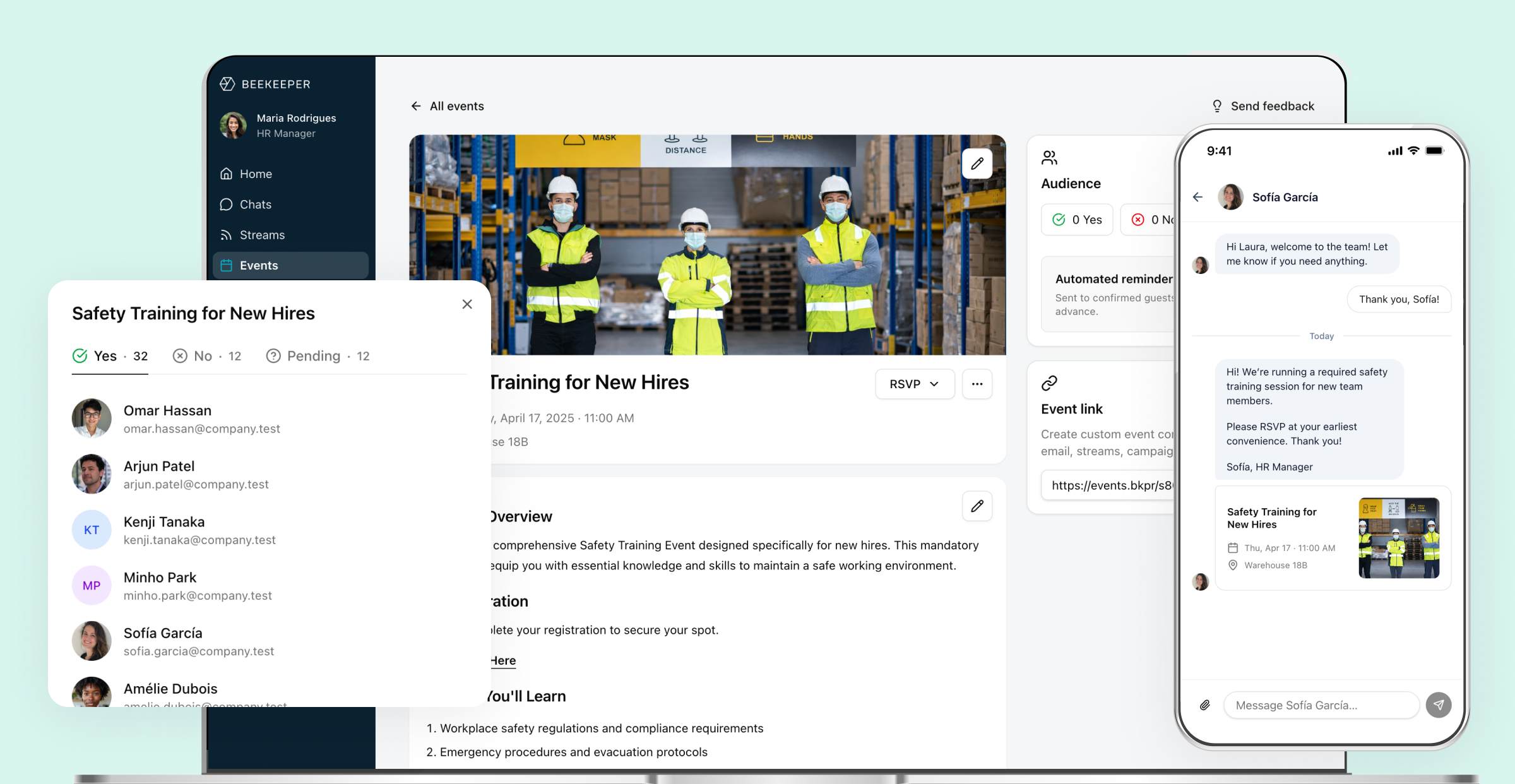The height and width of the screenshot is (784, 1515).
Task: Open the Safety Training event card thumbnail
Action: coord(1398,538)
